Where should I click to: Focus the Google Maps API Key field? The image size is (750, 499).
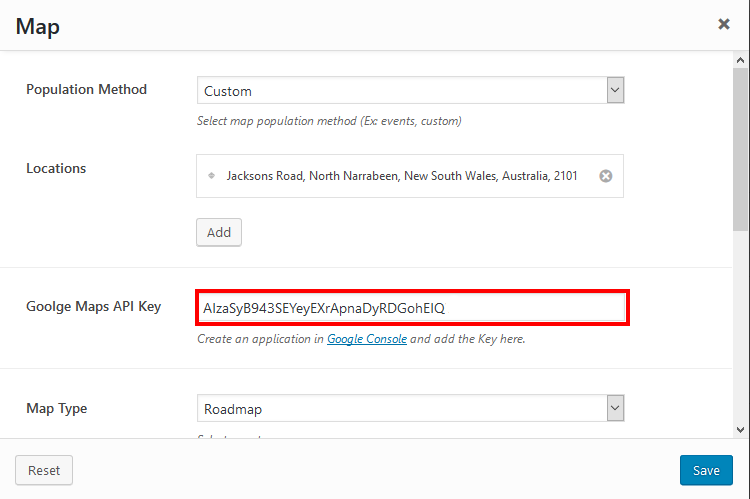[410, 308]
